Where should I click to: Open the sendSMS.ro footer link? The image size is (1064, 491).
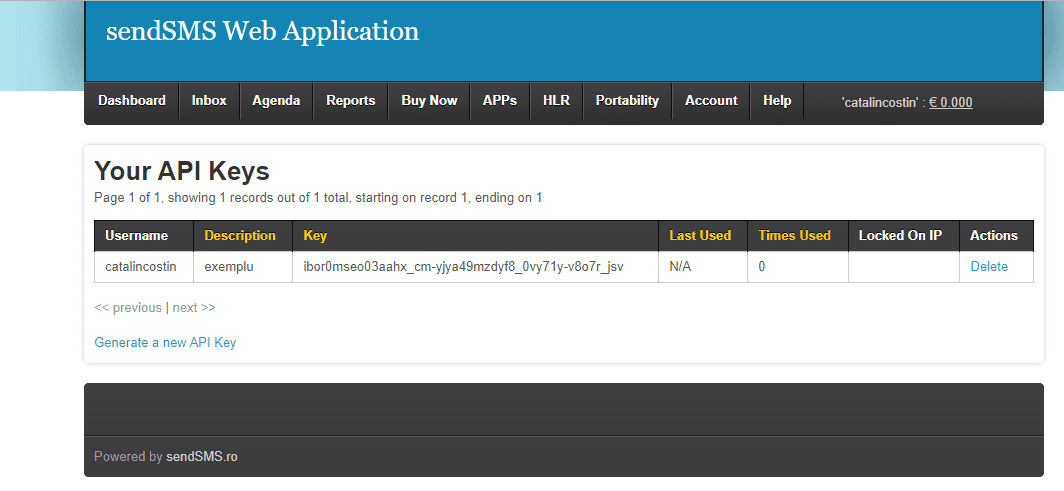pyautogui.click(x=202, y=457)
